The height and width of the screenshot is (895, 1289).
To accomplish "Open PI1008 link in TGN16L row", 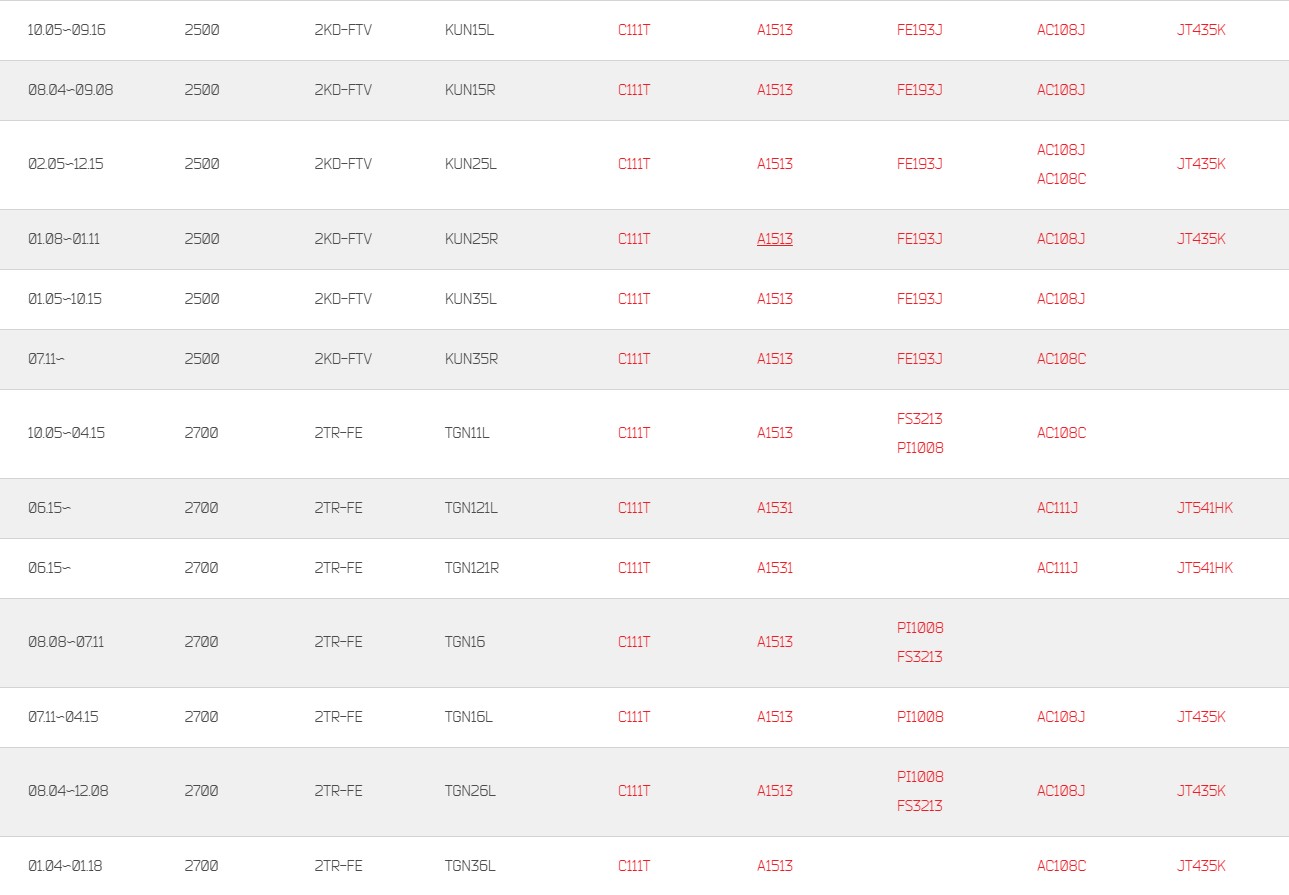I will tap(920, 717).
